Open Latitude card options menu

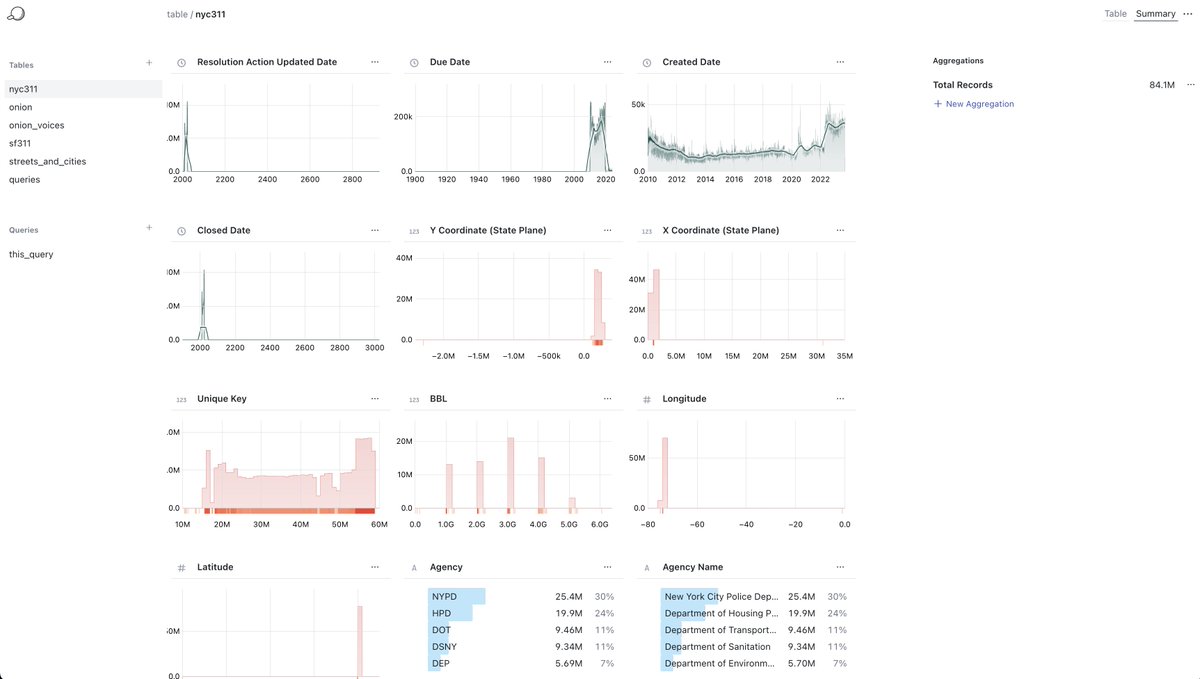(x=375, y=567)
